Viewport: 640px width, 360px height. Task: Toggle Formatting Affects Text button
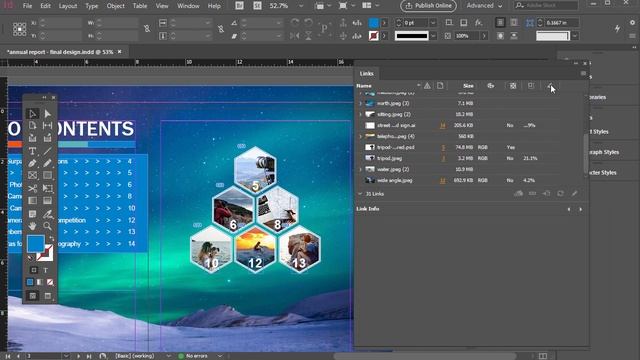coord(45,270)
